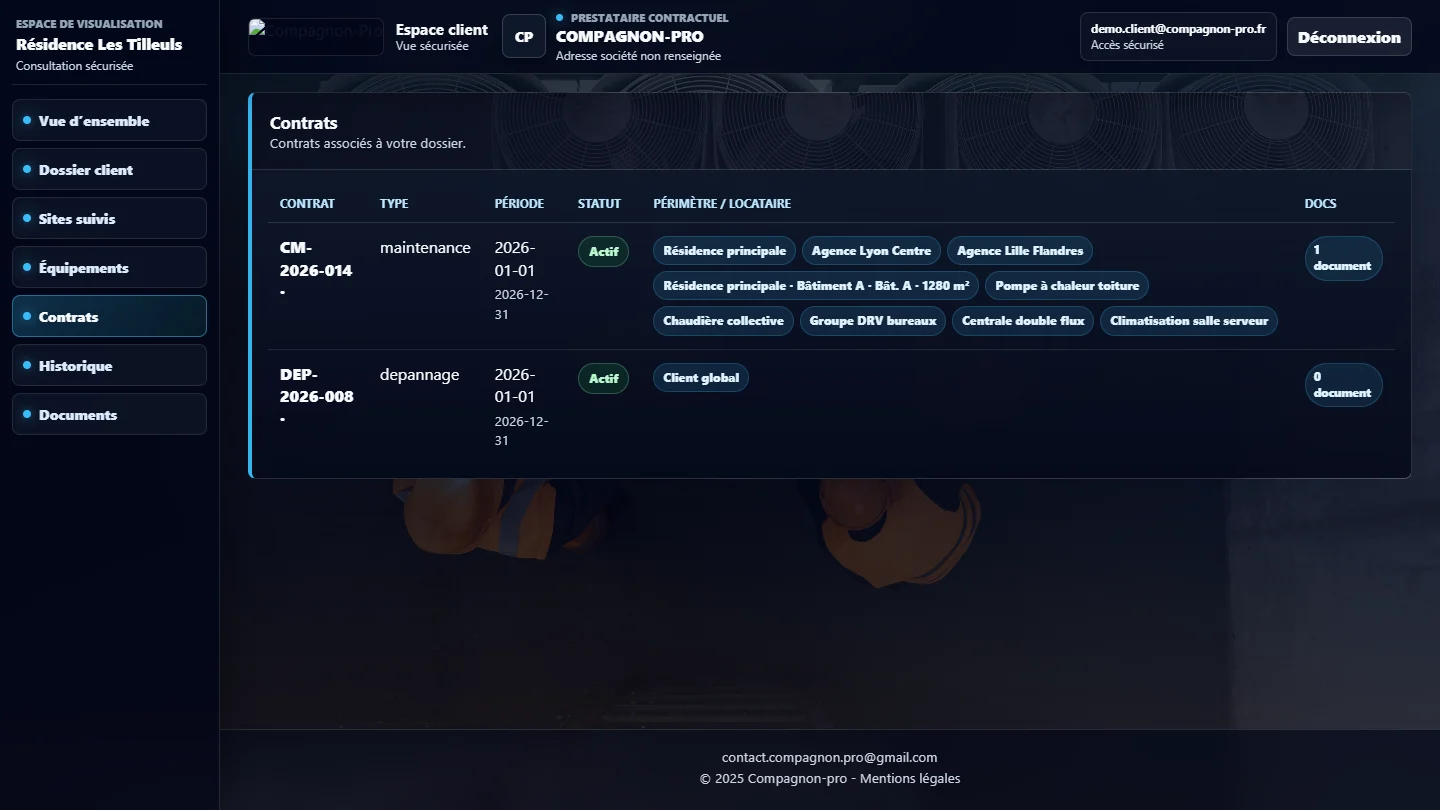Click the Client global tag
Viewport: 1440px width, 810px height.
click(701, 378)
